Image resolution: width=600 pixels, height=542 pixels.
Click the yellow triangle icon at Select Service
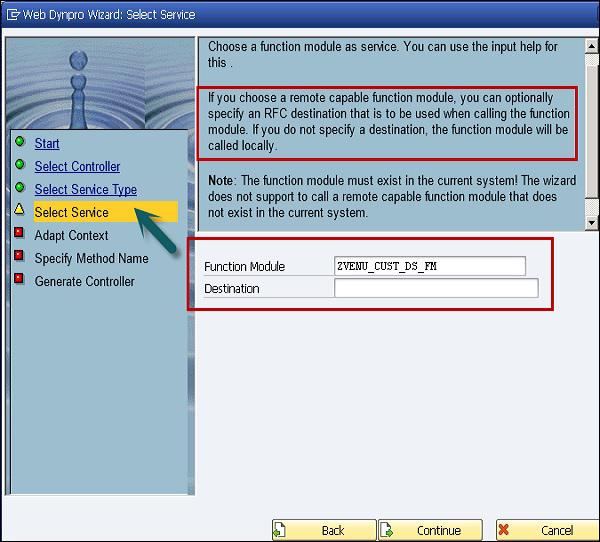tap(19, 209)
